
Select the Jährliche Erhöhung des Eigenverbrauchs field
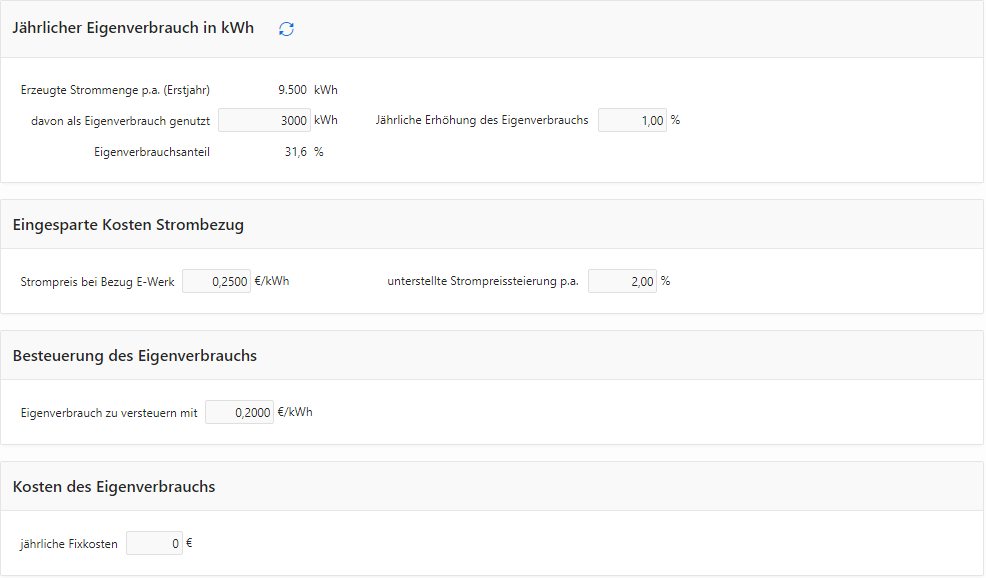[632, 120]
